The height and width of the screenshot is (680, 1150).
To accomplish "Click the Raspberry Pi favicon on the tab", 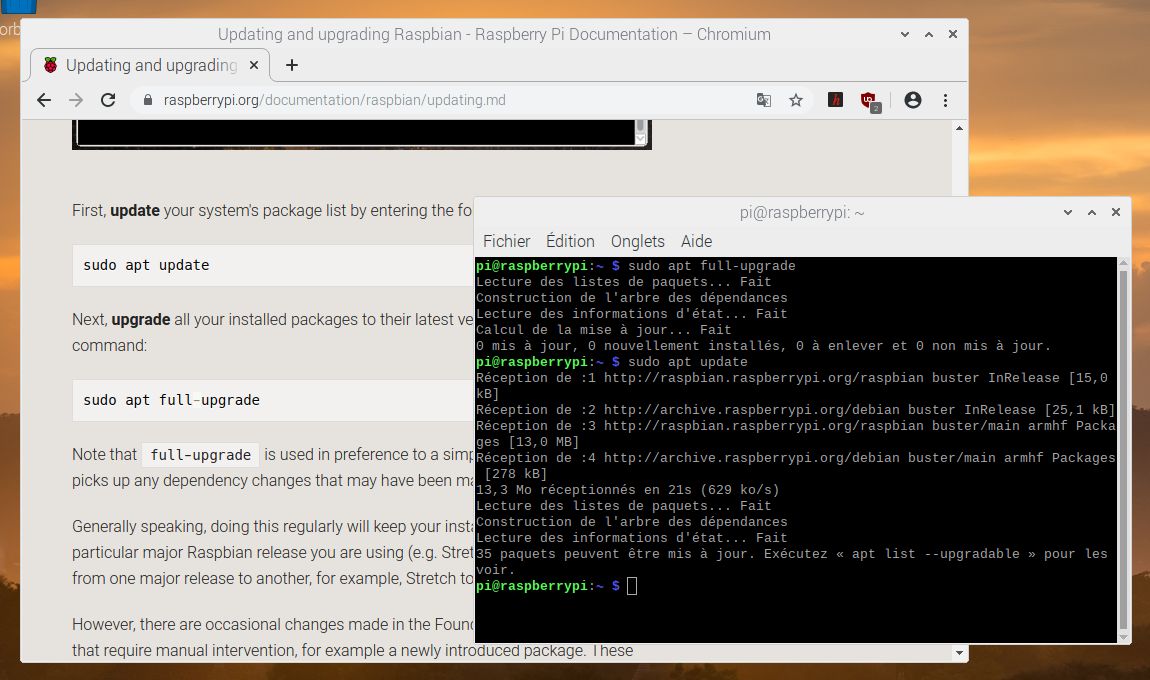I will (x=50, y=65).
